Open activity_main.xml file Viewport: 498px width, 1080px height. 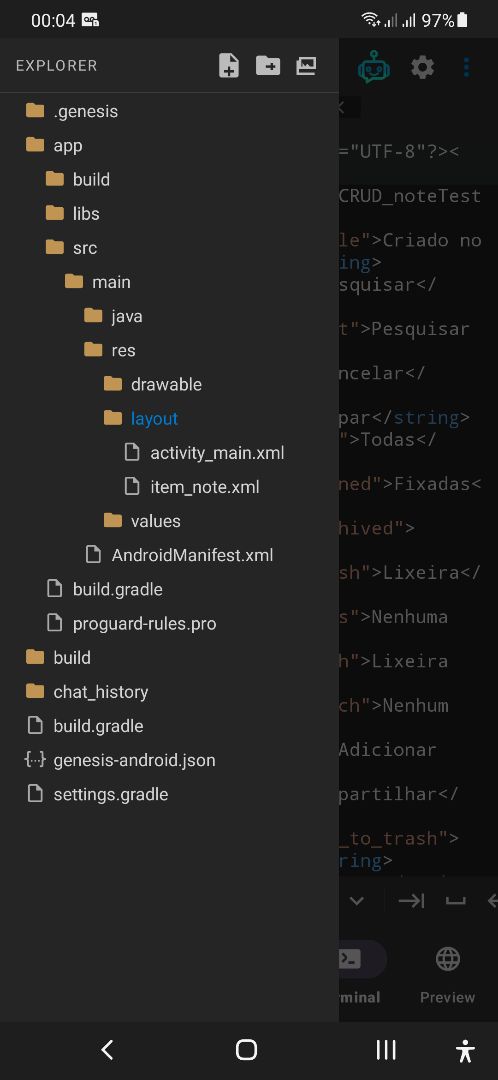pos(169,453)
